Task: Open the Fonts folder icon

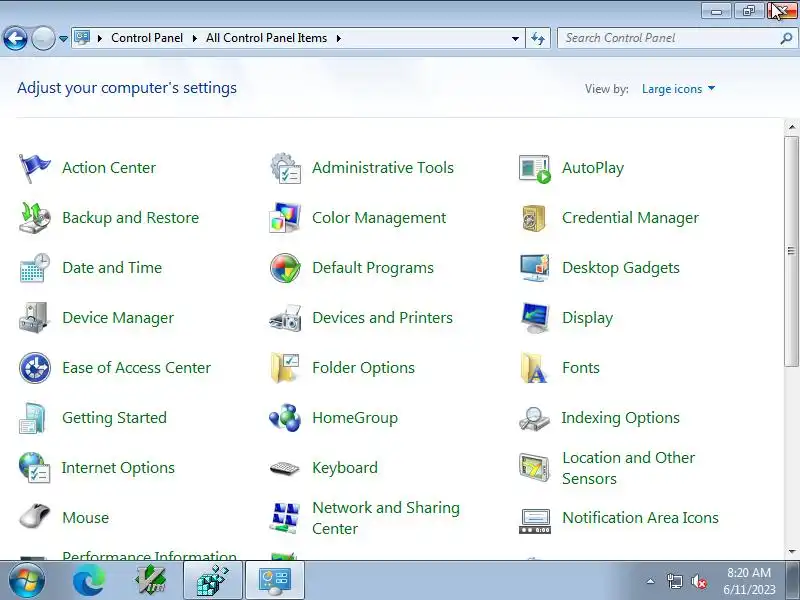Action: tap(534, 368)
